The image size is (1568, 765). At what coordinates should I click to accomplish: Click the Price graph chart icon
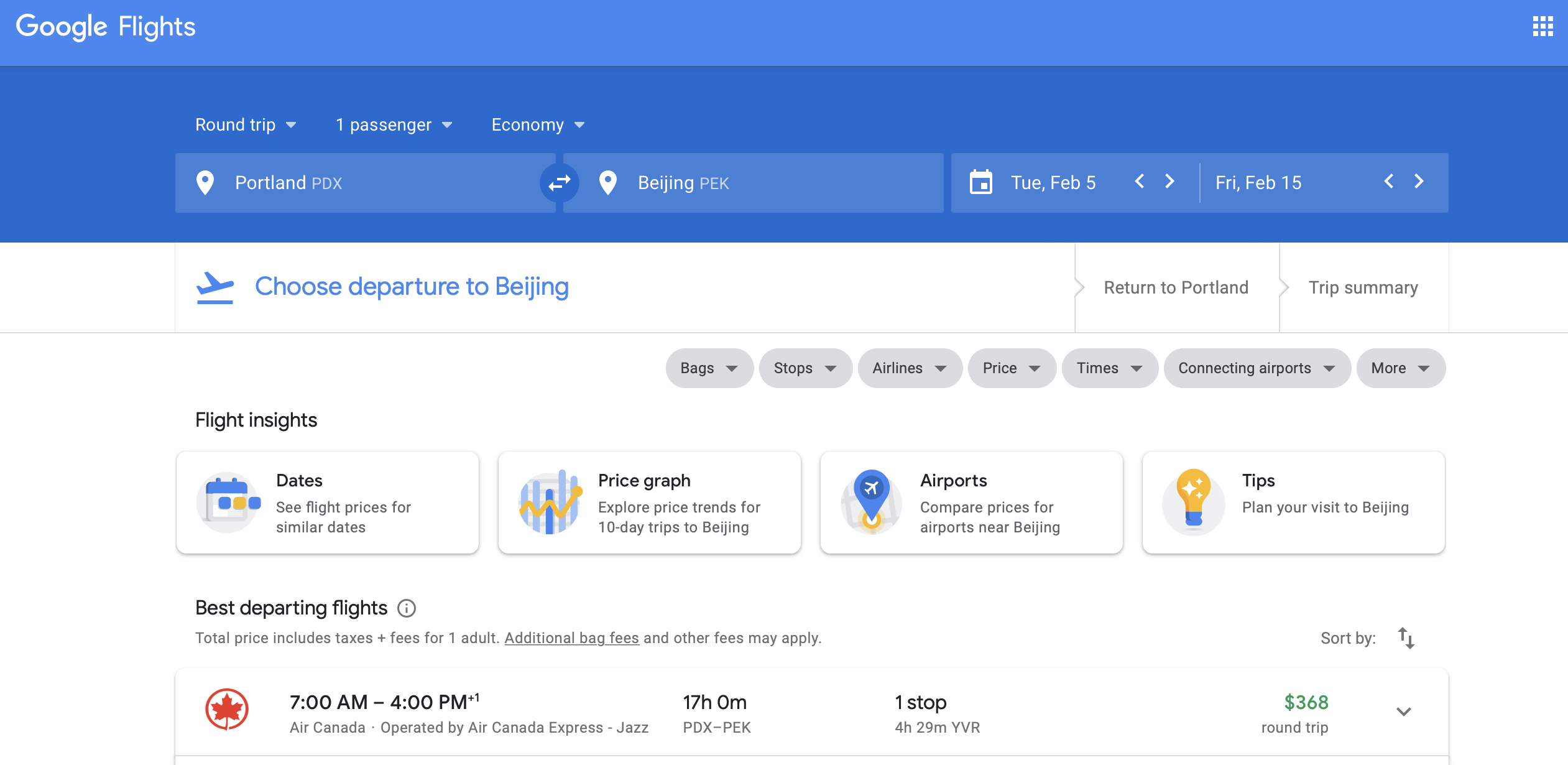550,503
